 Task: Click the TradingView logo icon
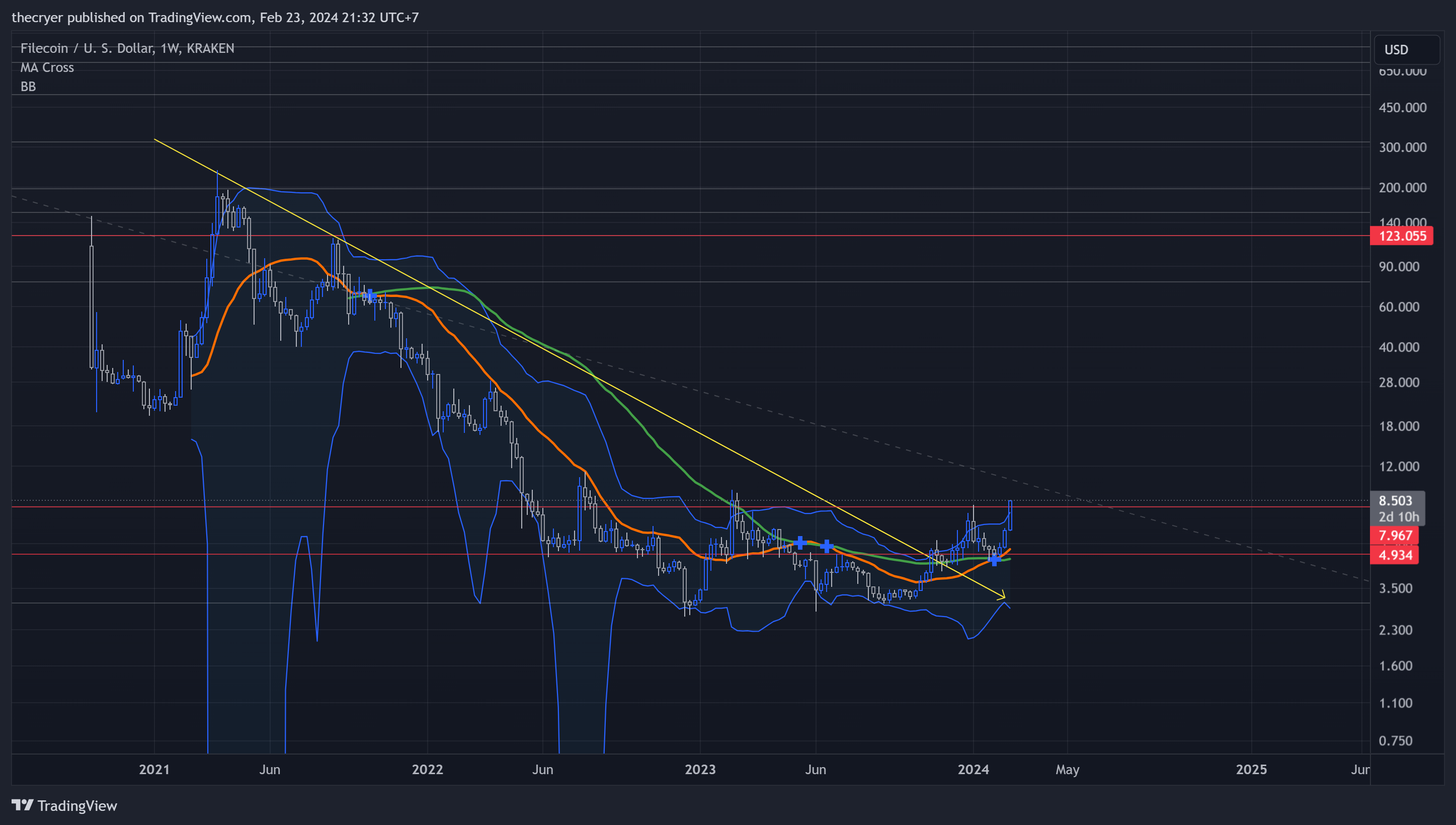(23, 805)
